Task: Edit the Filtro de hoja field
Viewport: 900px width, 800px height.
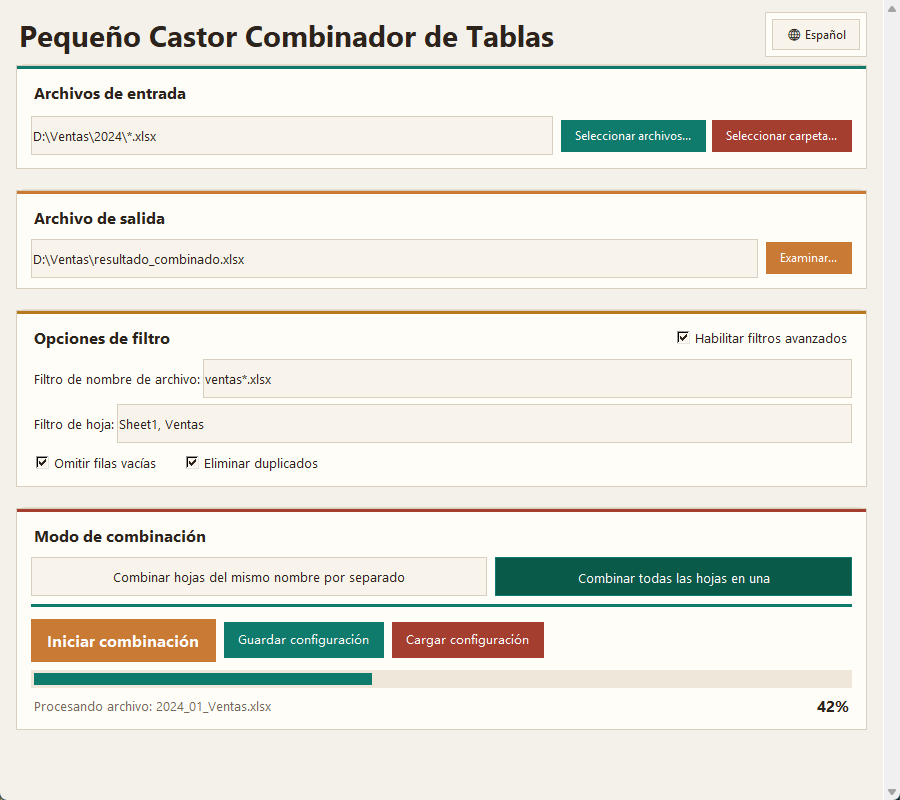Action: coord(484,424)
